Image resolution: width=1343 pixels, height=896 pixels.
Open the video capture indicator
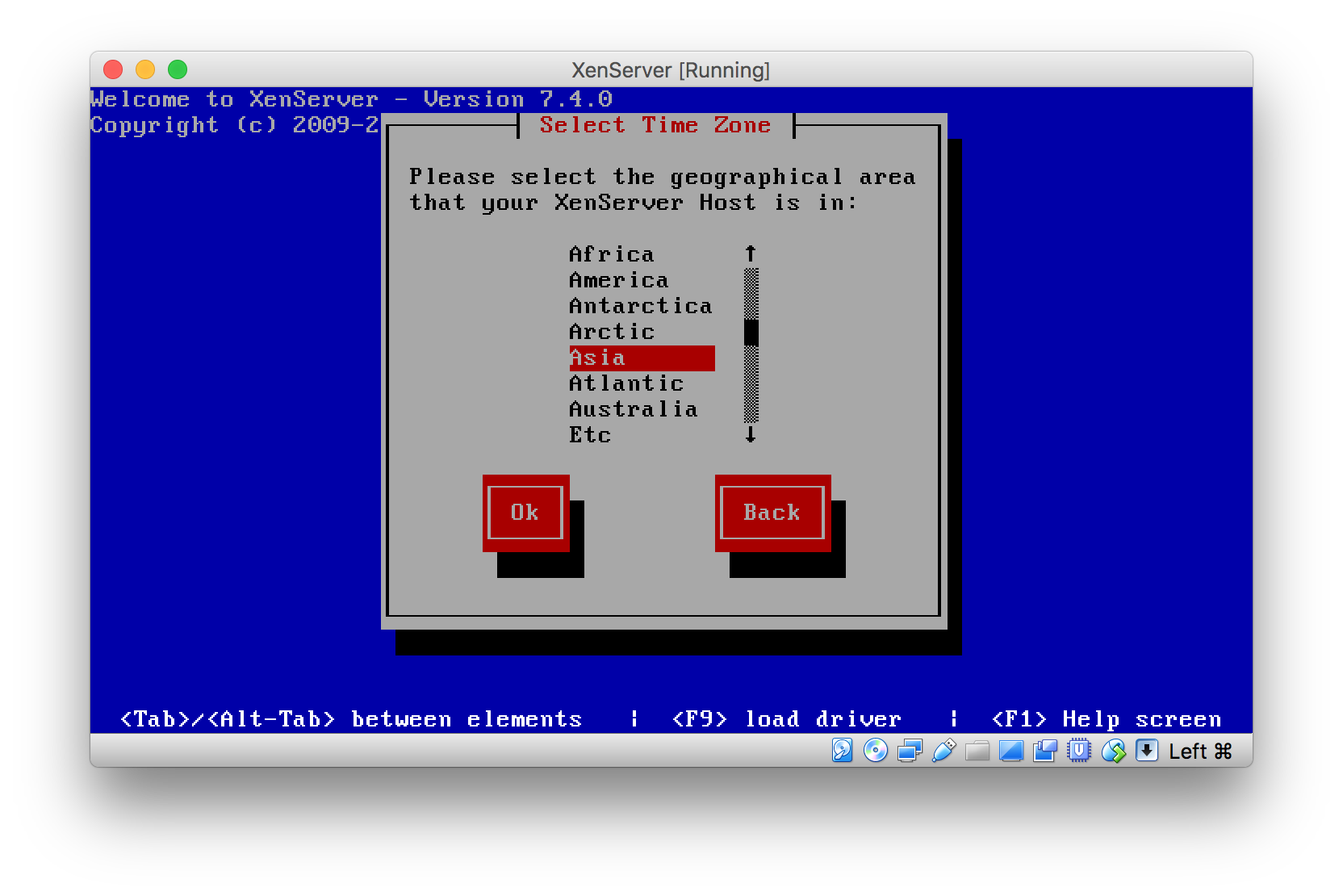[1045, 751]
